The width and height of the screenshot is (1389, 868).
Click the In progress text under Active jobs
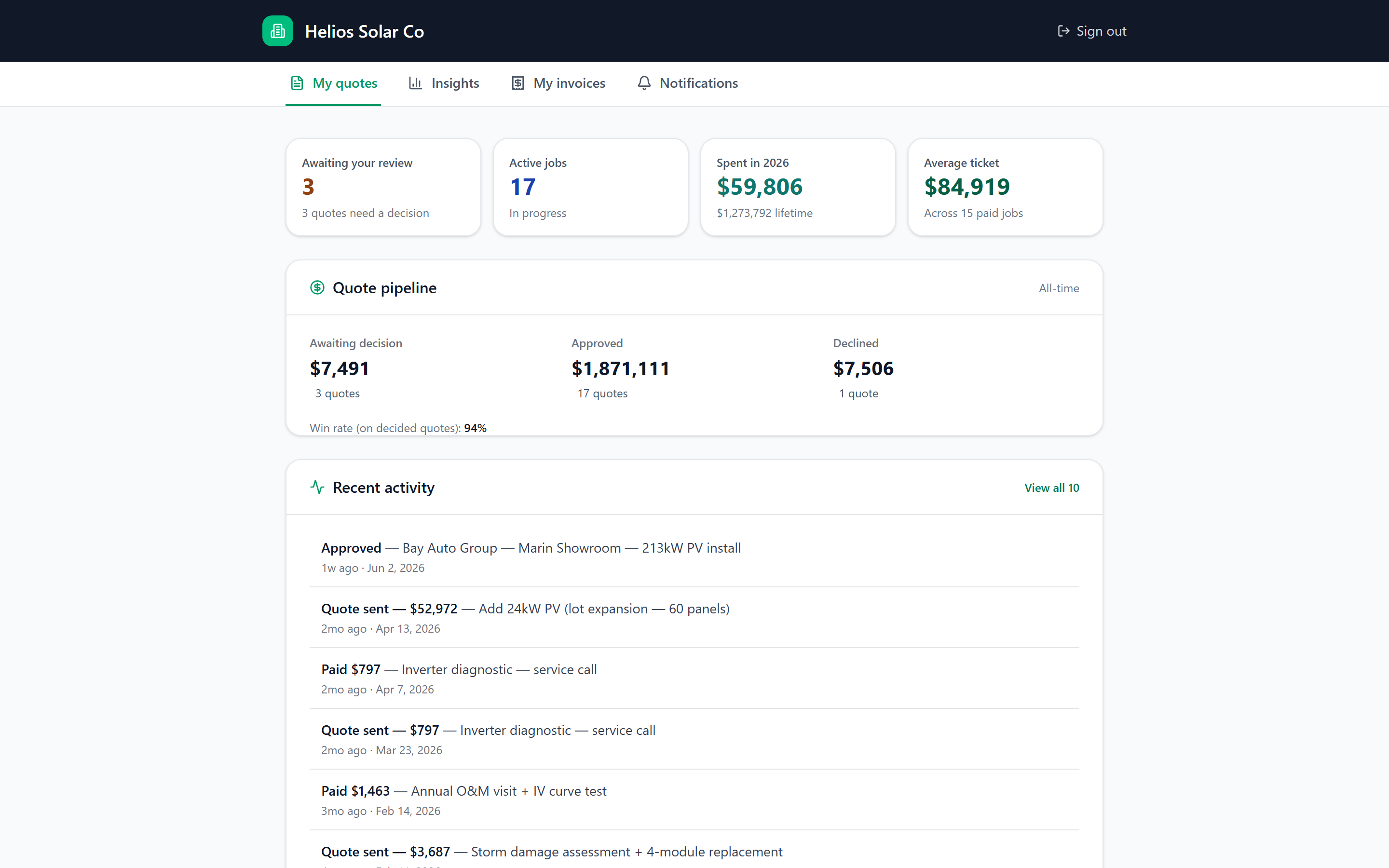pyautogui.click(x=538, y=213)
